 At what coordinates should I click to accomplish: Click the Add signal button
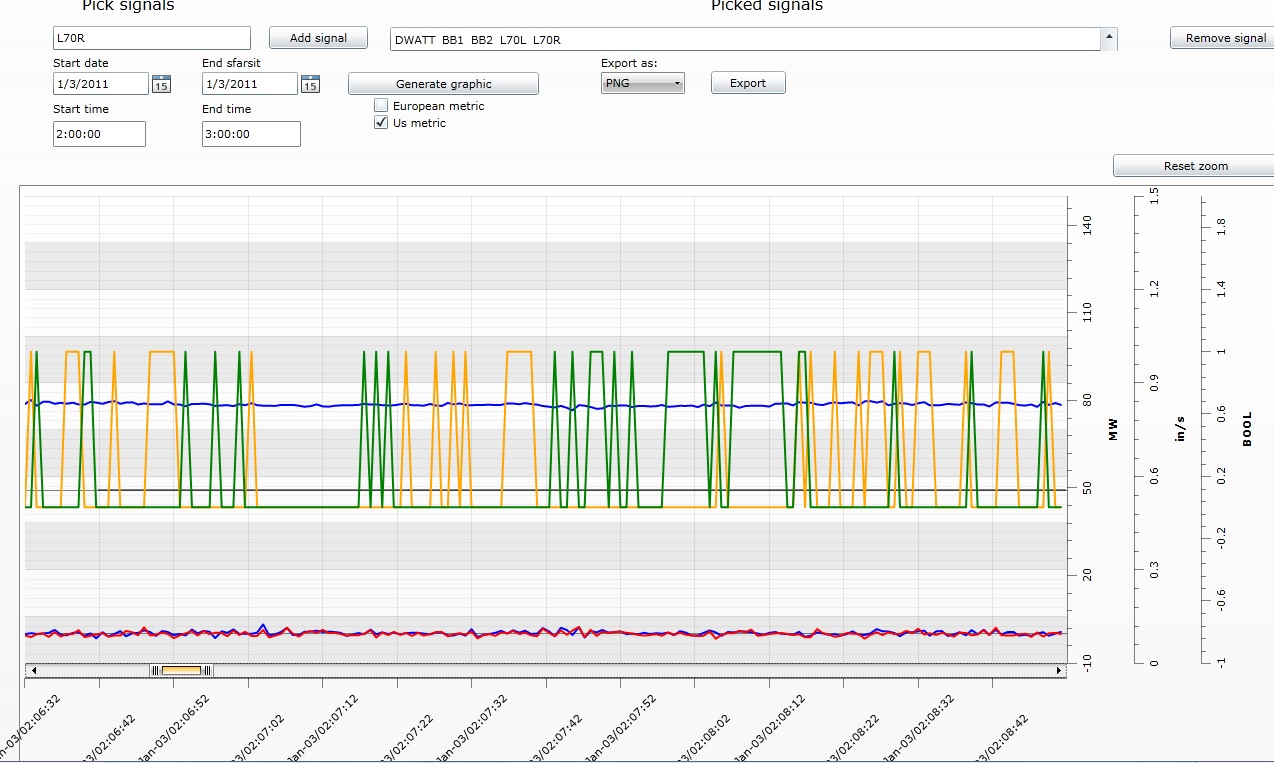click(318, 38)
